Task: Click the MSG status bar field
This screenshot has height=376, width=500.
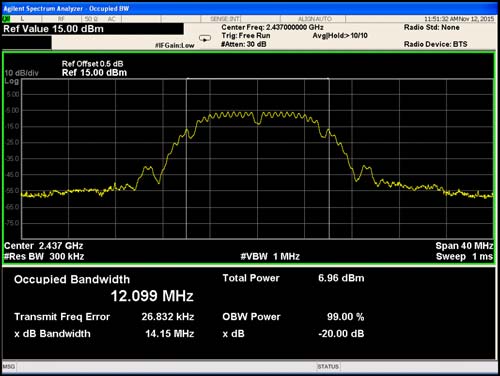Action: (x=9, y=367)
